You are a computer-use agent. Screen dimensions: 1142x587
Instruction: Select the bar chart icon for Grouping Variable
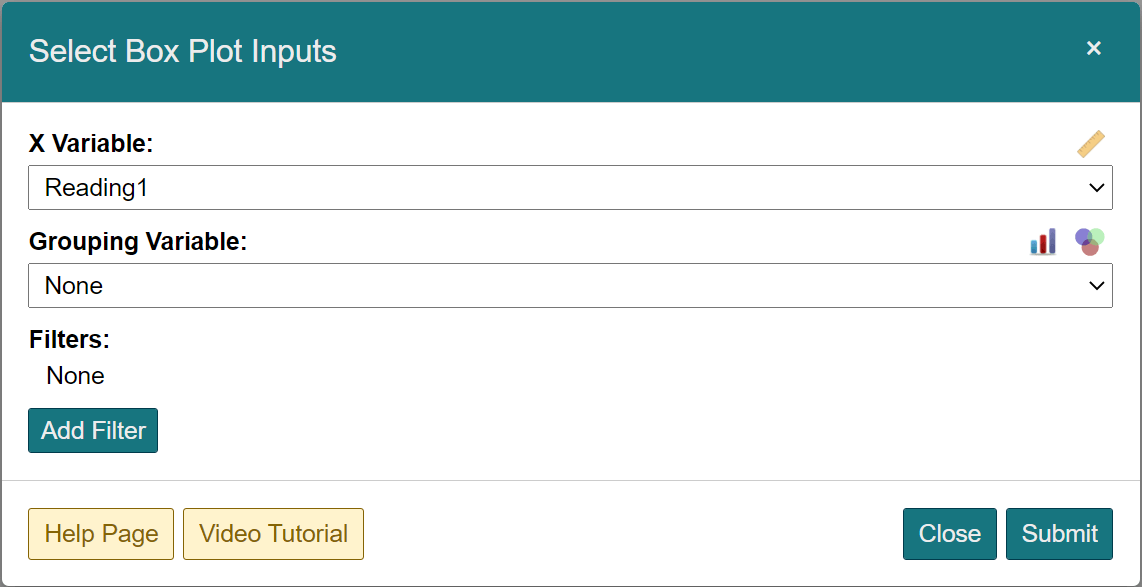pos(1043,241)
